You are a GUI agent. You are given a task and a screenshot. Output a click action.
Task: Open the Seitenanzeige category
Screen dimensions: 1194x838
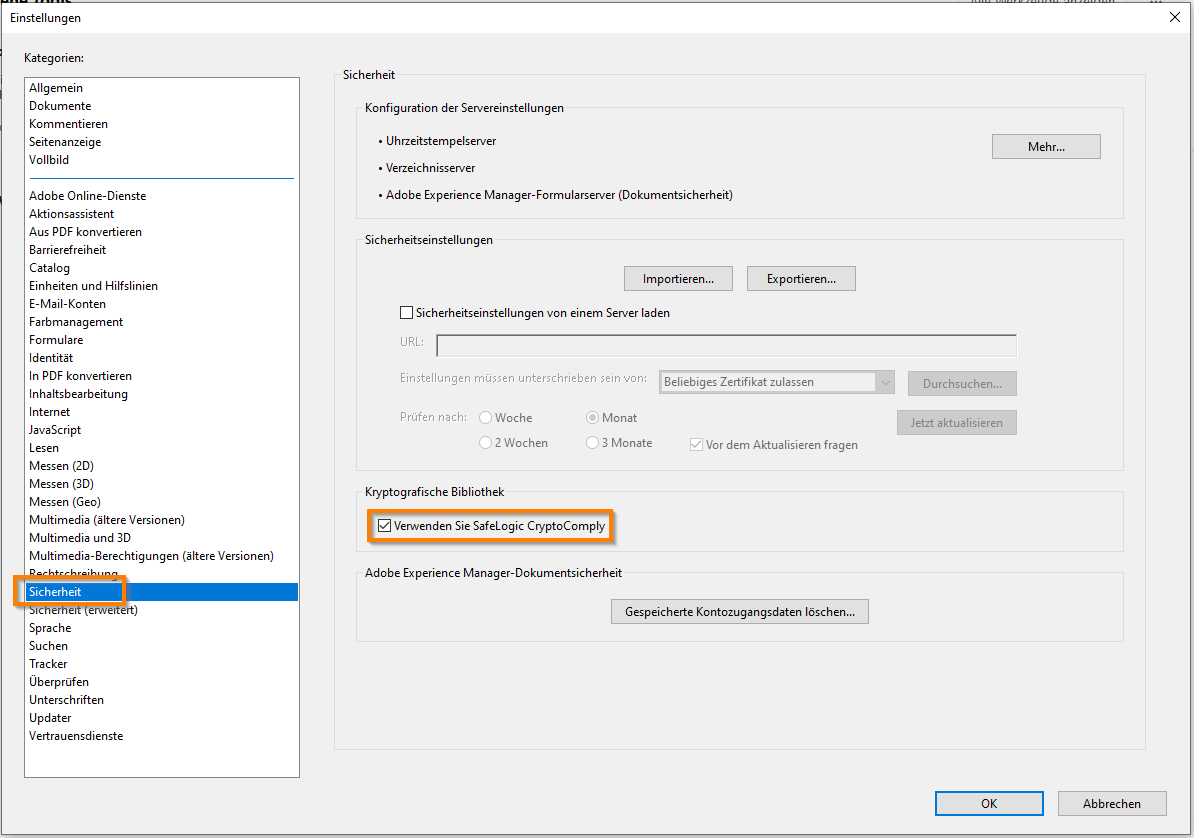click(x=65, y=142)
